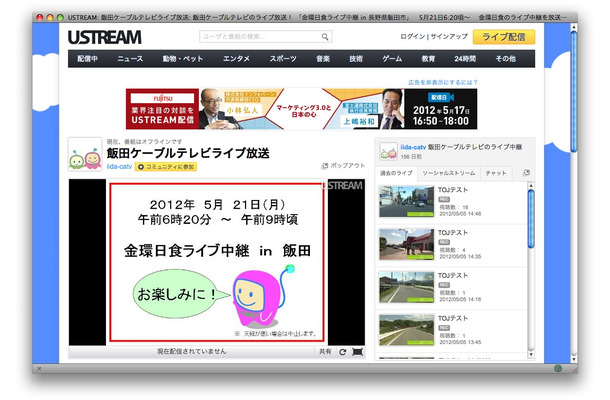
Task: Switch to the チャット tab
Action: pyautogui.click(x=496, y=173)
